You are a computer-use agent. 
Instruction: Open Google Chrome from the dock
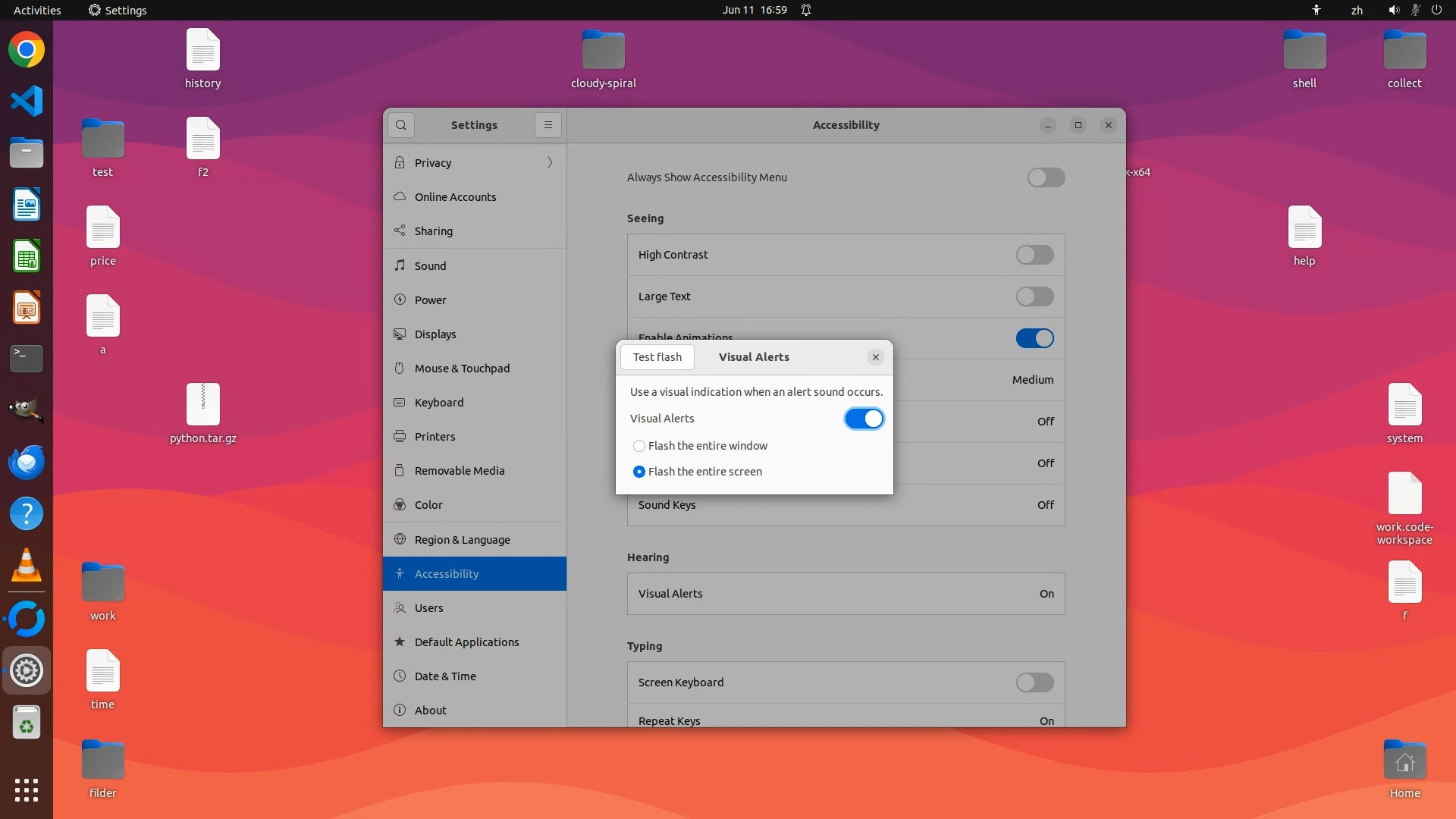(27, 50)
